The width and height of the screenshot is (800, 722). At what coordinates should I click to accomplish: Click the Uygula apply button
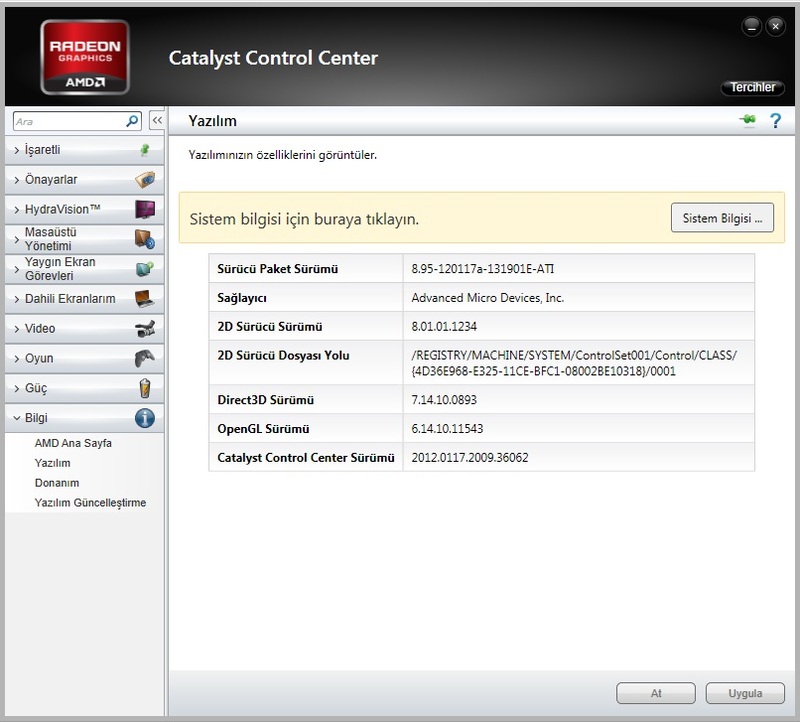[745, 693]
